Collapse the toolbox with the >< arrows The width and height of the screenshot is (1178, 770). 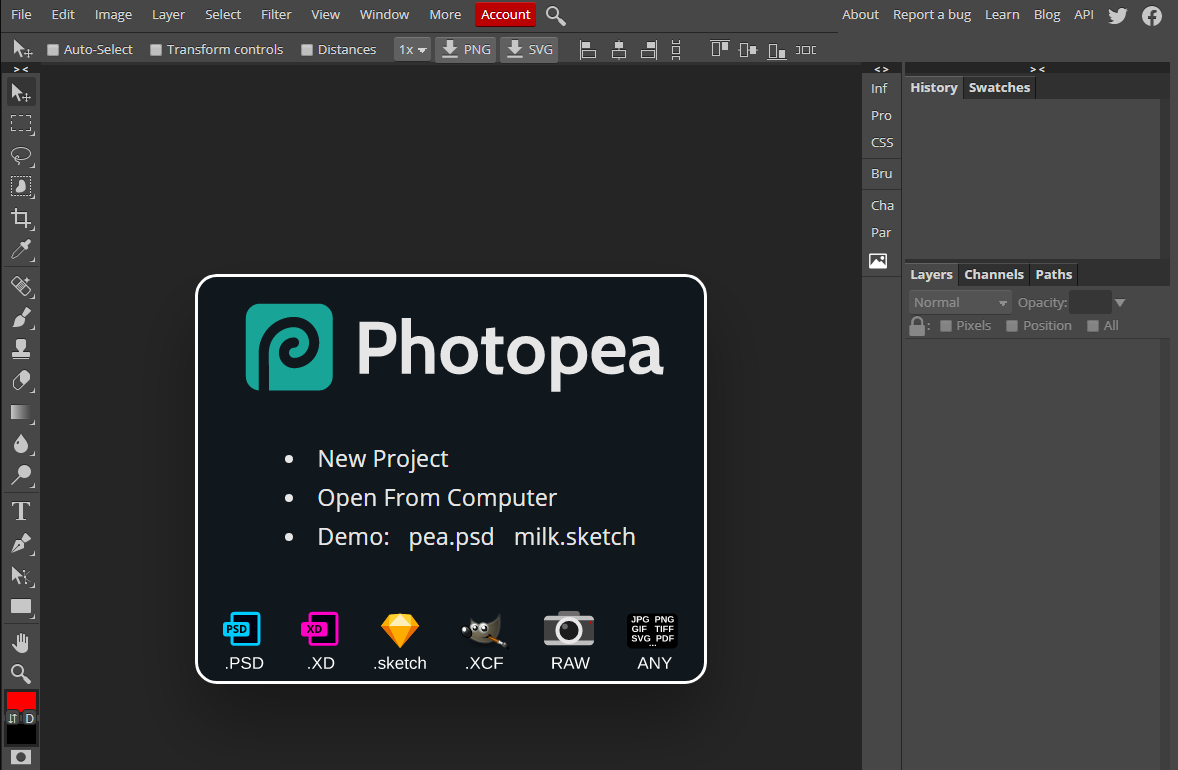pos(21,69)
